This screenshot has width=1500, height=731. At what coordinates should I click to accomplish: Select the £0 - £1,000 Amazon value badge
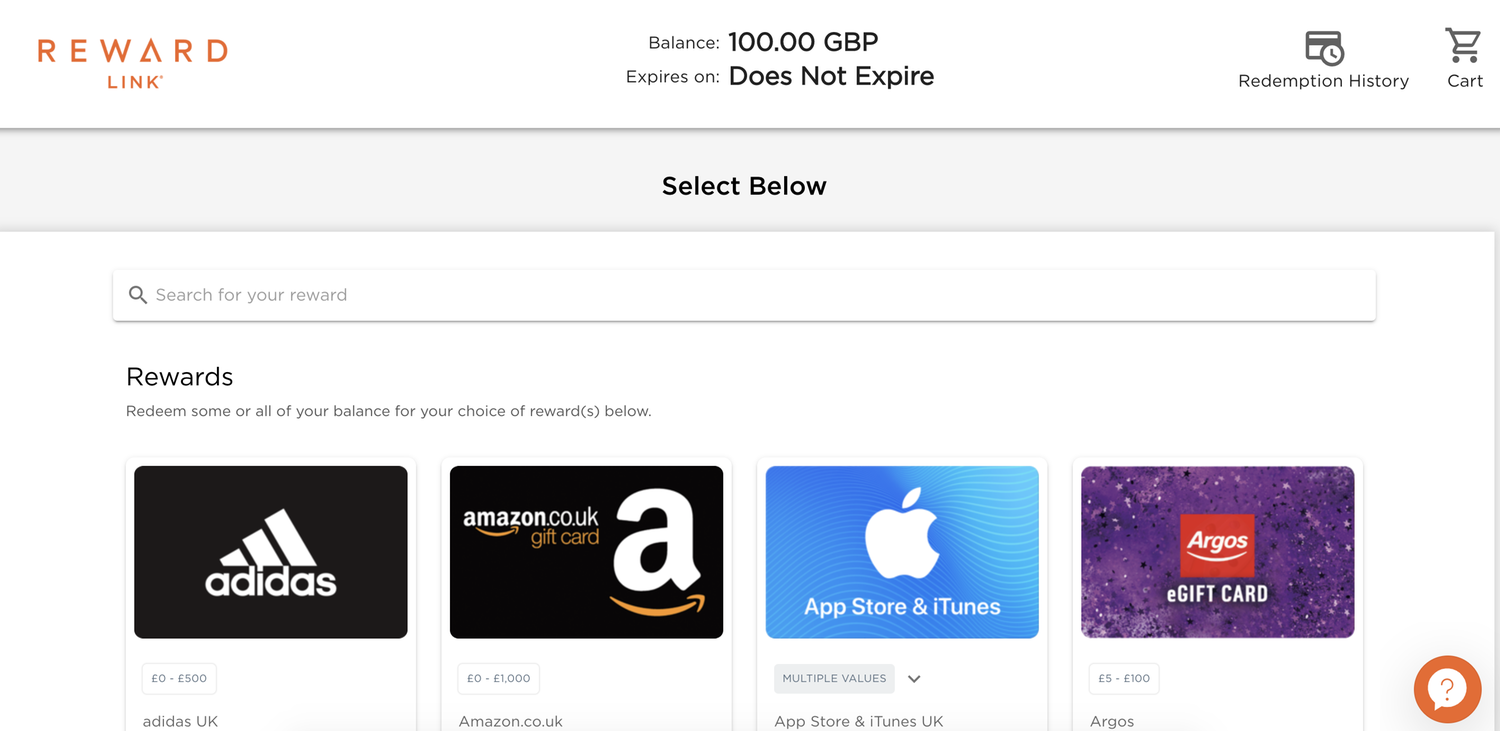498,678
